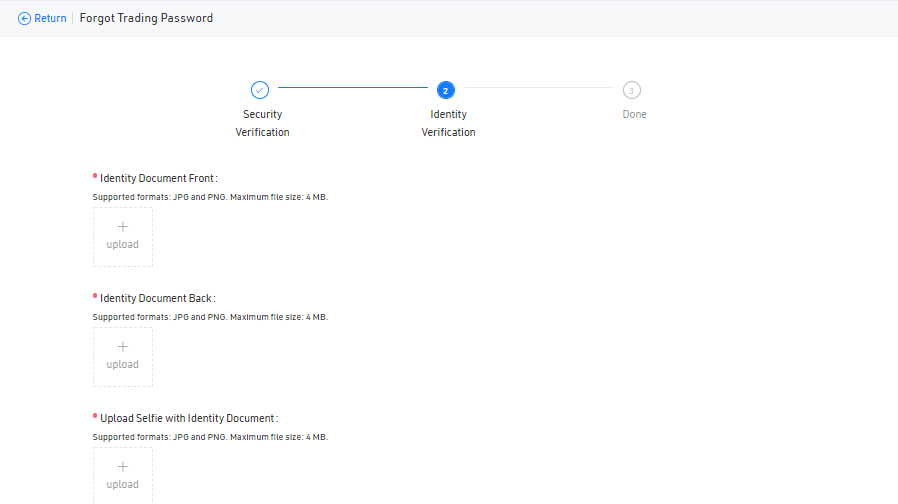Viewport: 898px width, 504px height.
Task: Click the completed step checkmark circle
Action: (x=260, y=90)
